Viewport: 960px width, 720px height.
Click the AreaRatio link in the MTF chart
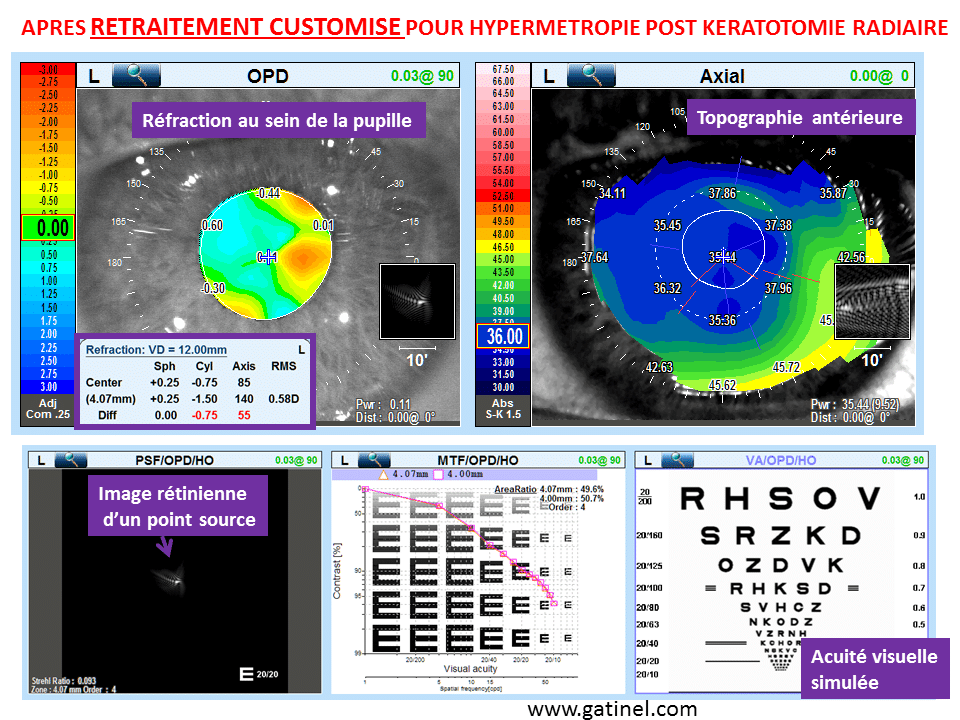point(516,489)
